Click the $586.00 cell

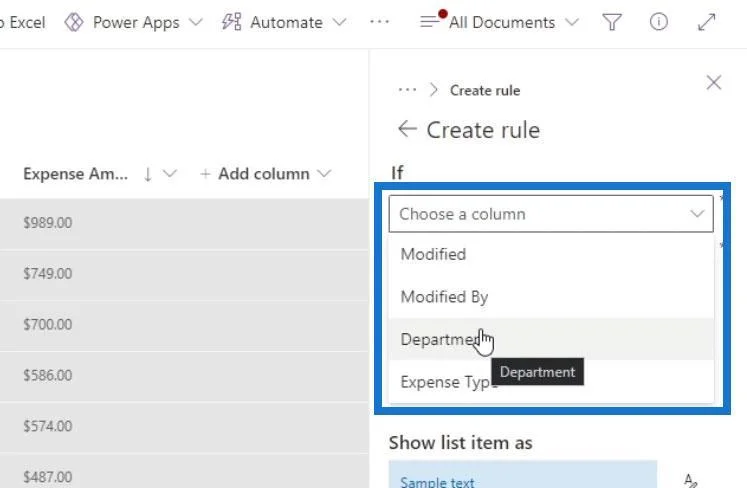coord(48,375)
